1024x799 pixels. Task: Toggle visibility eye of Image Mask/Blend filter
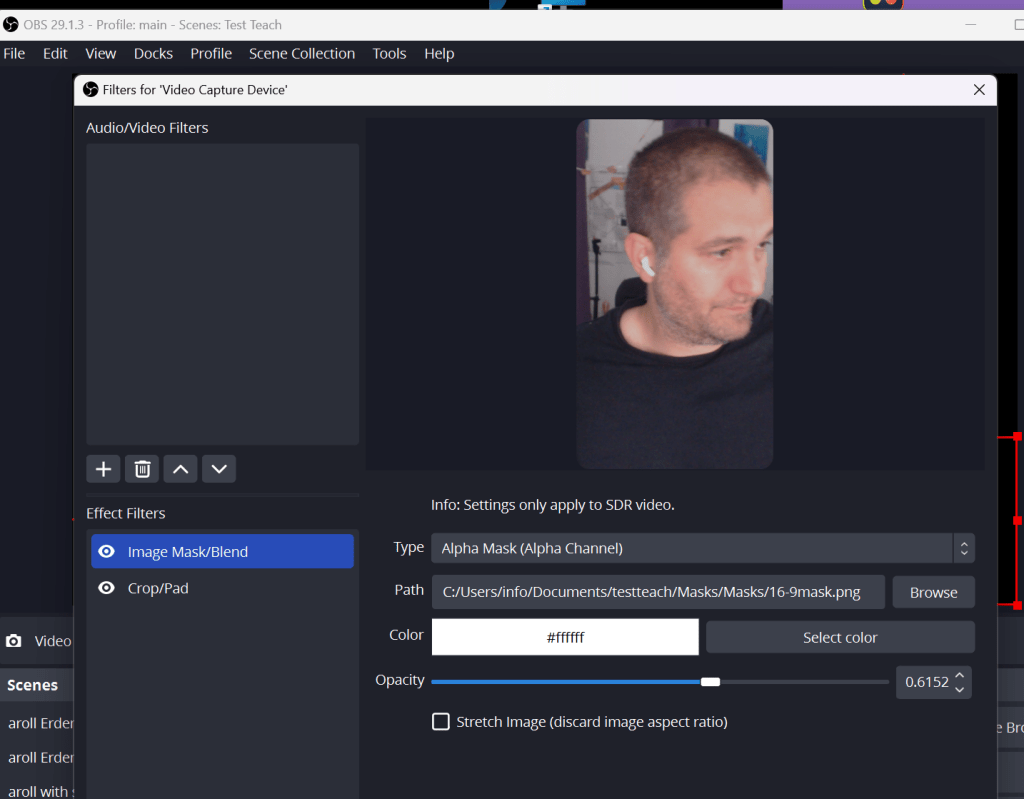106,551
